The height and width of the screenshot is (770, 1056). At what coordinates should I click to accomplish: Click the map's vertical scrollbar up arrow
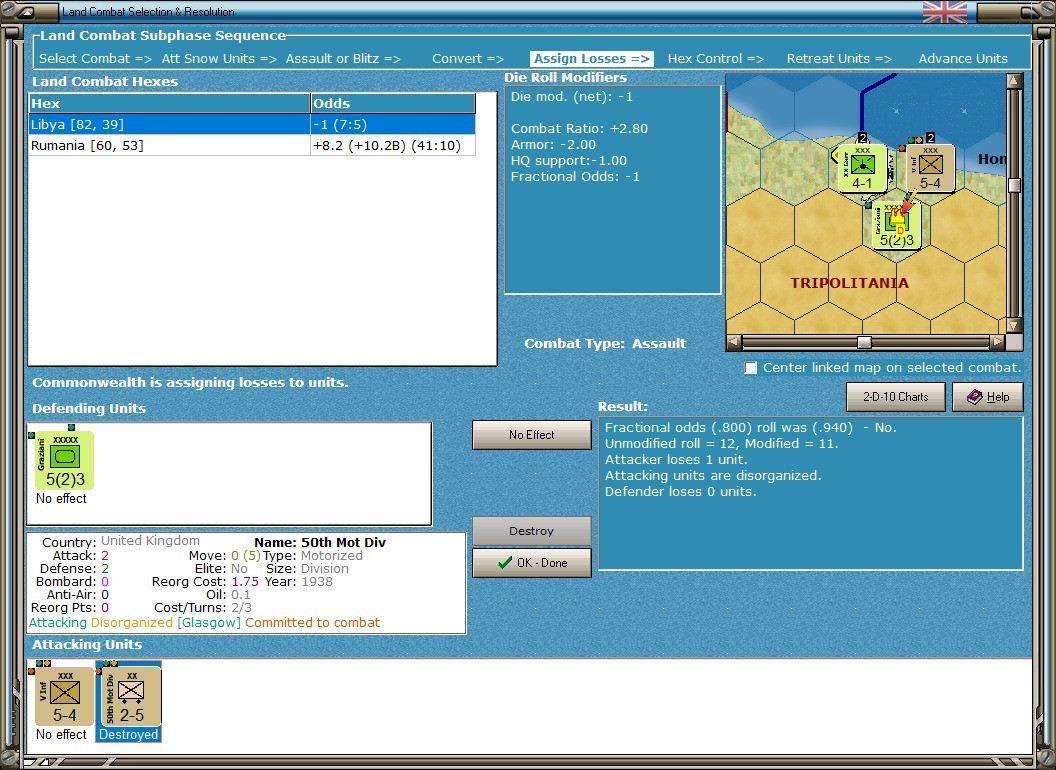(x=1014, y=81)
